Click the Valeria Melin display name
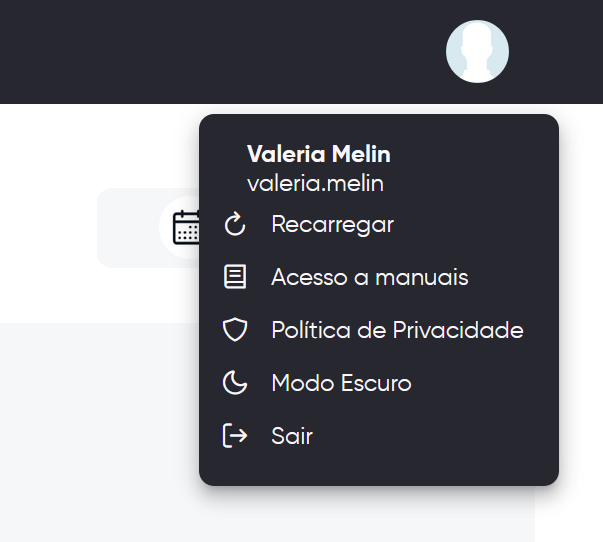Viewport: 603px width, 542px height. point(318,155)
